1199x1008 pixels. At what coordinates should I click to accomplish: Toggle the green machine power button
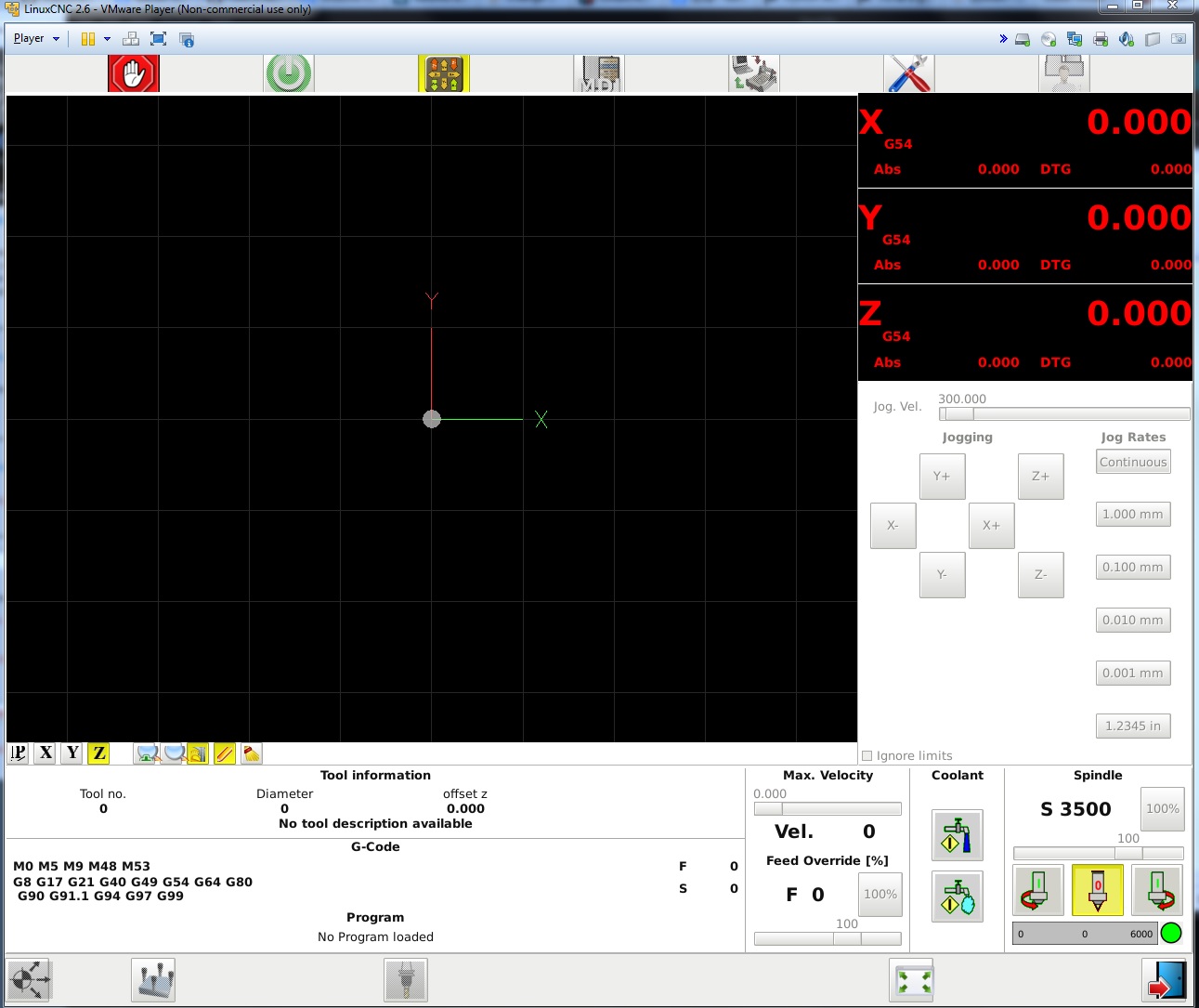[289, 73]
